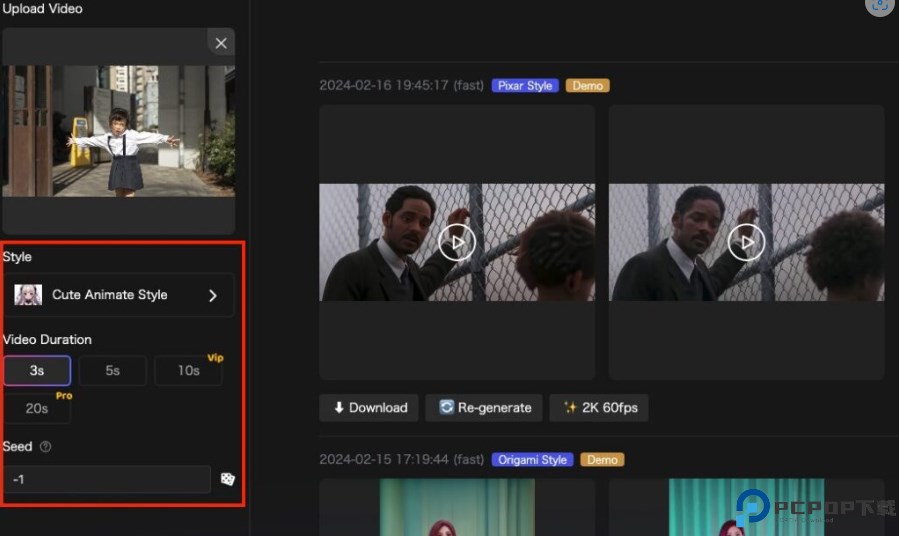The image size is (899, 536).
Task: Select the 3s video duration
Action: pos(37,370)
